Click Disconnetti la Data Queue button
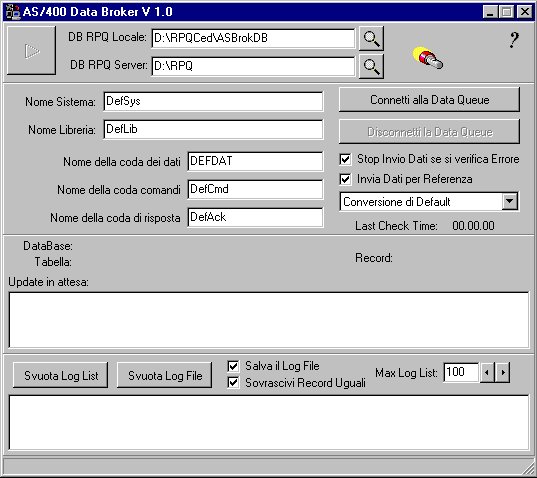 (429, 131)
